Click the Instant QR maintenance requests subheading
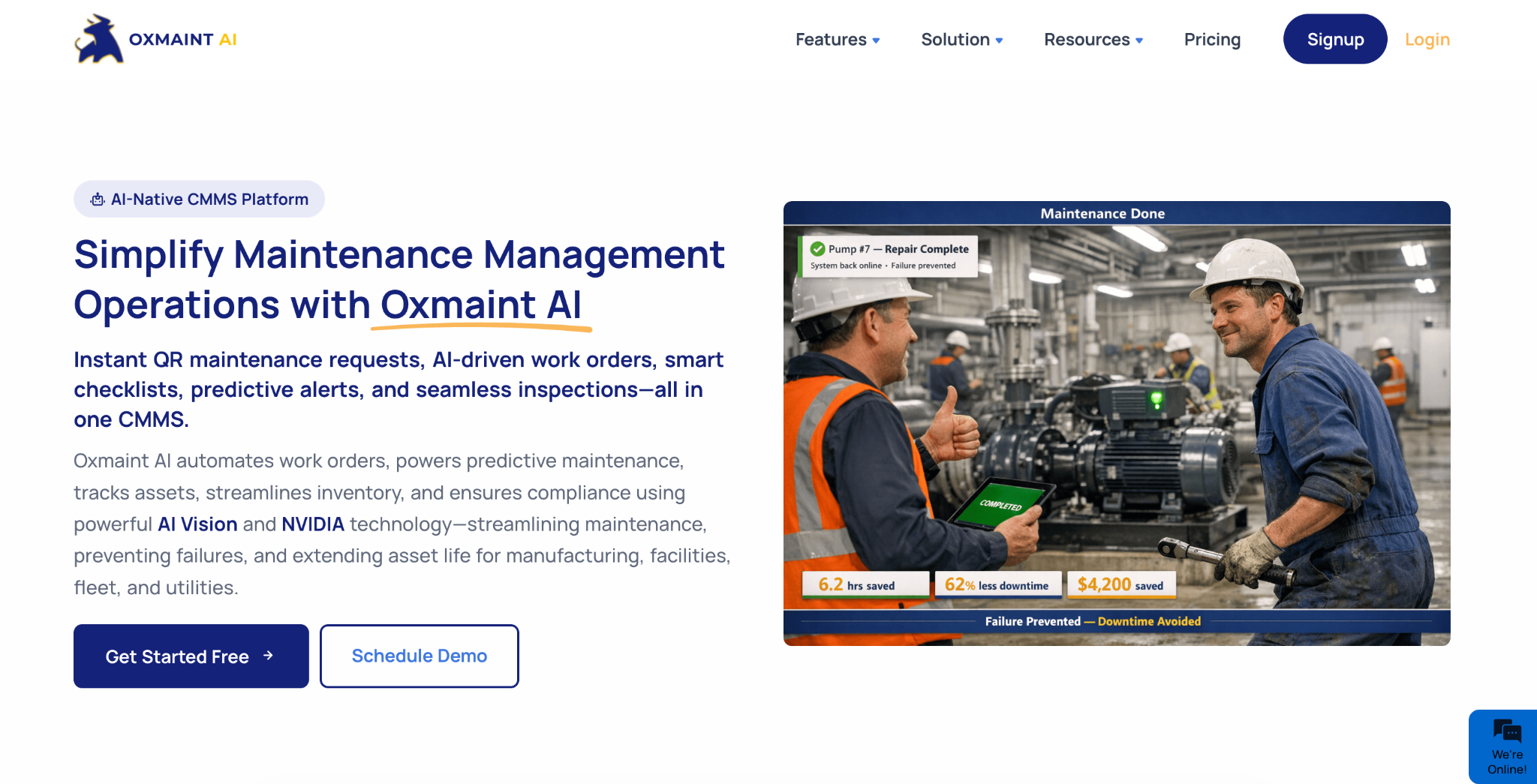 399,389
